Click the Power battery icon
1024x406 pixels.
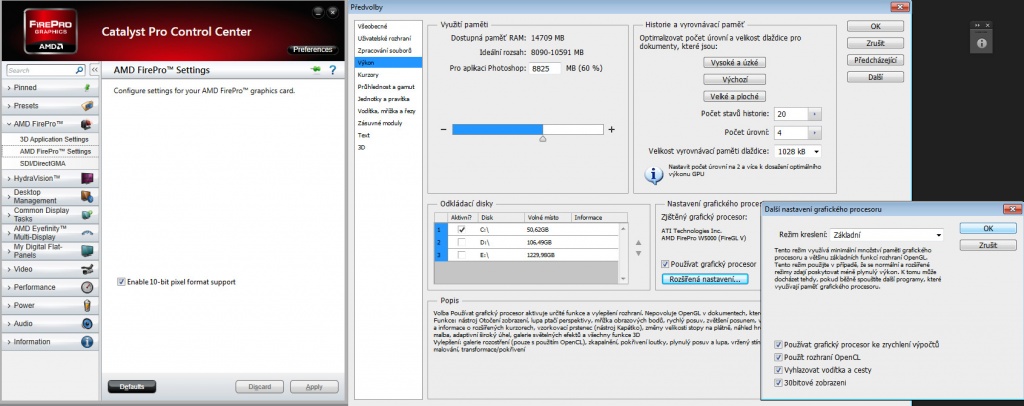[x=86, y=305]
